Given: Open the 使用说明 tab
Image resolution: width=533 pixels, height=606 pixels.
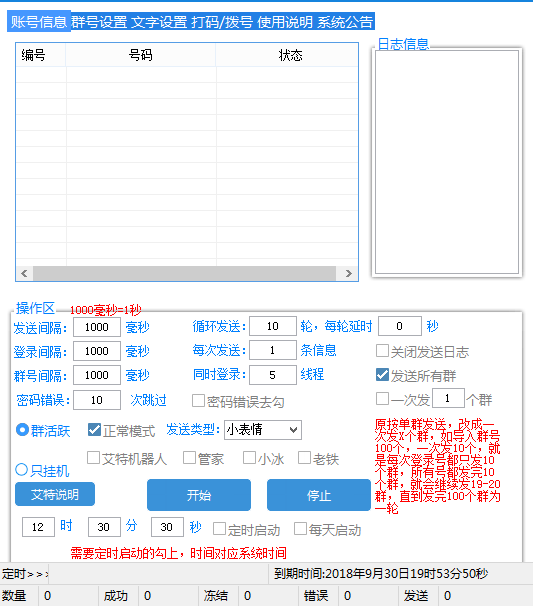Looking at the screenshot, I should click(285, 22).
